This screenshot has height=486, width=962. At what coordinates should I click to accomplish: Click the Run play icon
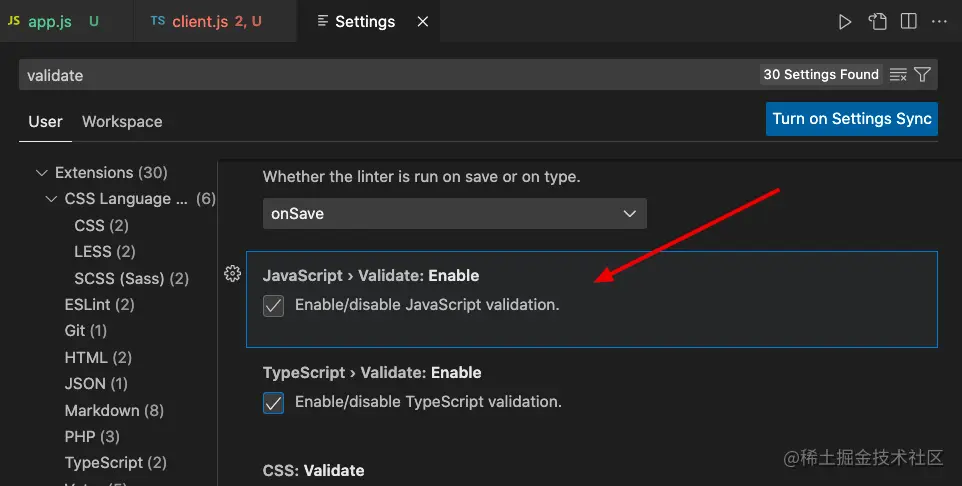pyautogui.click(x=845, y=21)
